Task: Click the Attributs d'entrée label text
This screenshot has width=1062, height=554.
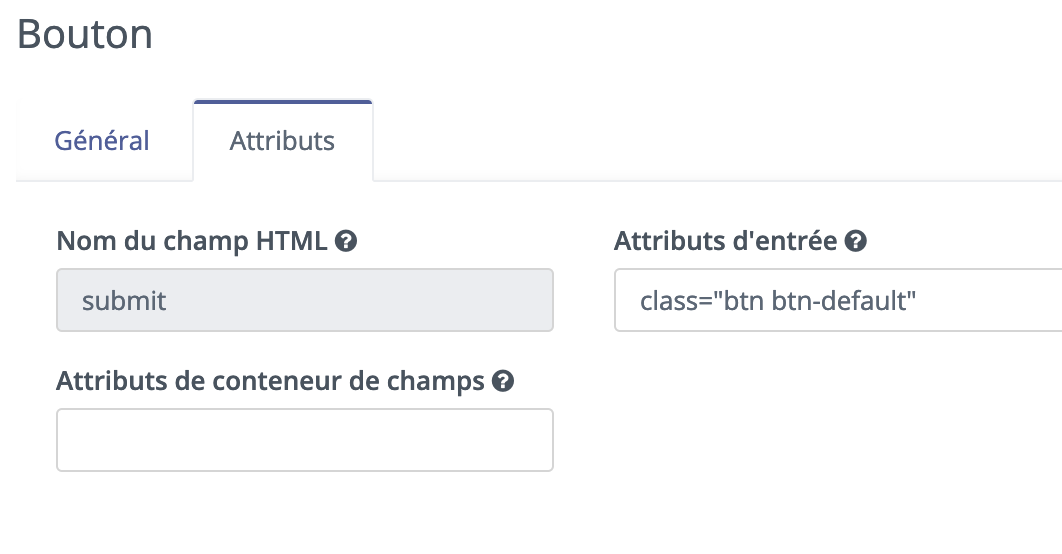Action: click(725, 241)
